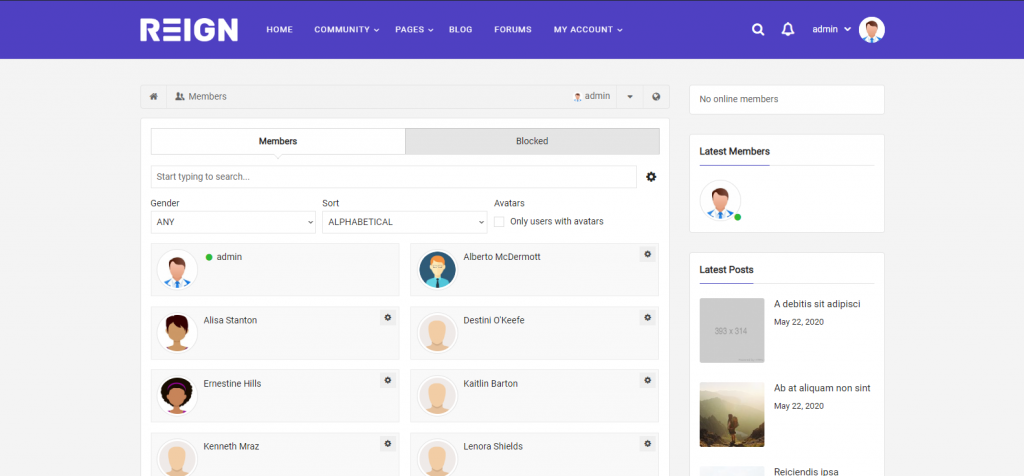
Task: Open the search settings gear icon
Action: tap(651, 177)
